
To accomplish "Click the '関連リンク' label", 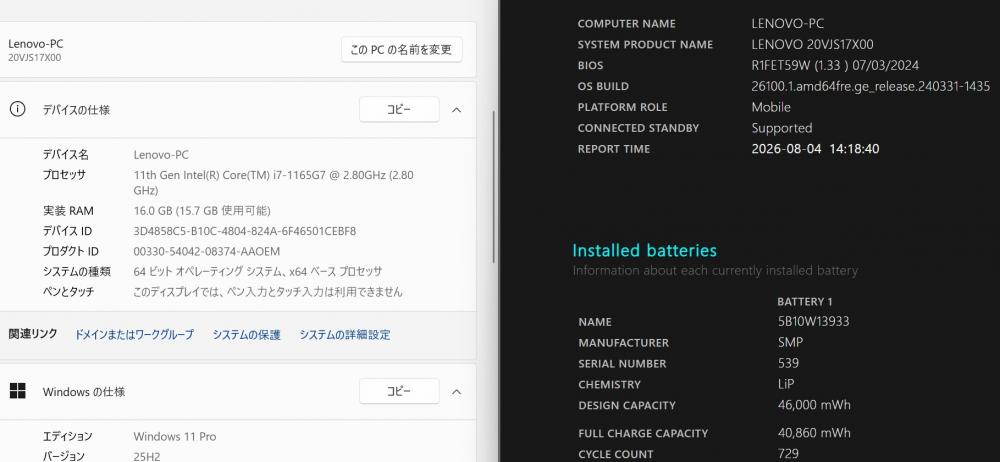I will click(x=33, y=334).
